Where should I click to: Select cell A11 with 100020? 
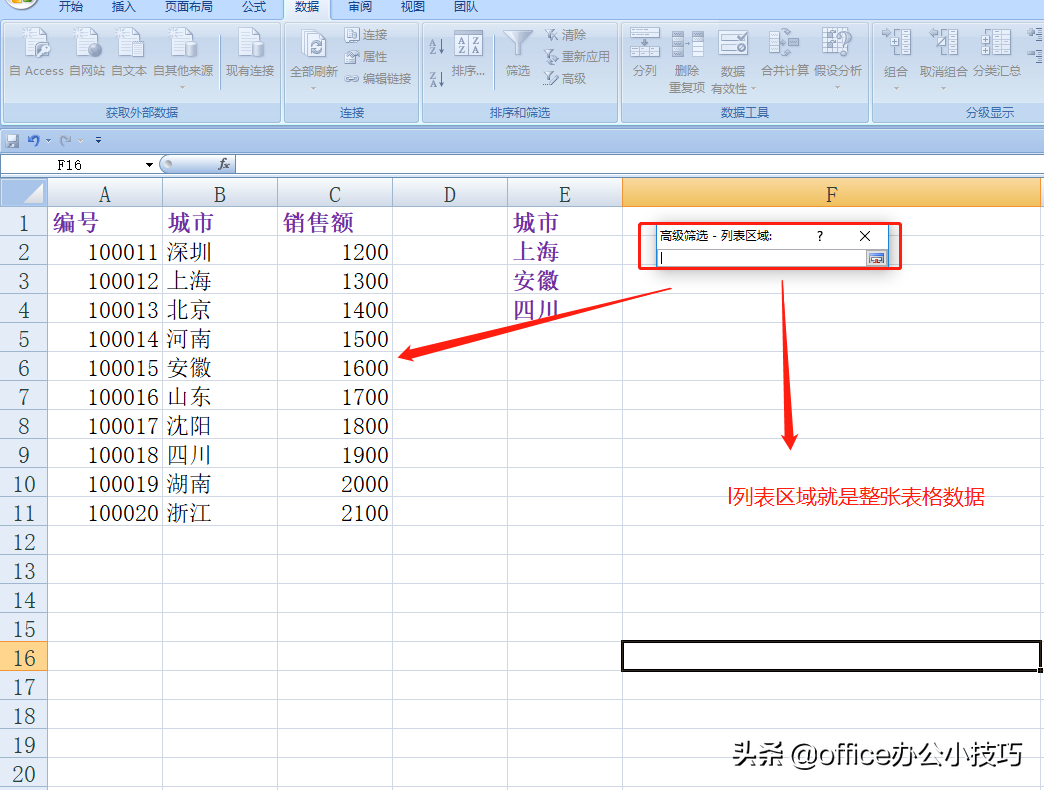point(105,513)
